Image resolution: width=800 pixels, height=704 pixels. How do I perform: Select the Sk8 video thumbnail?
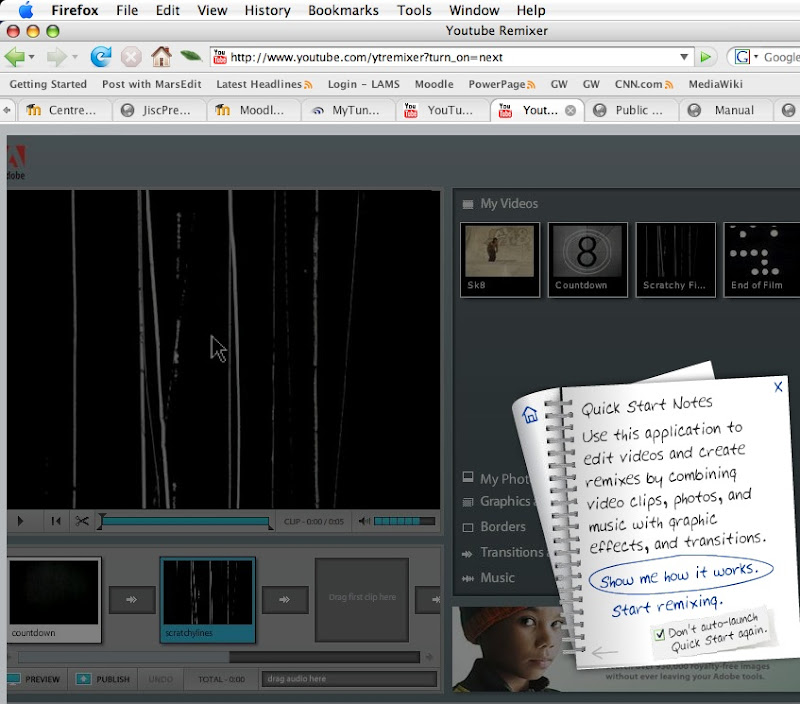pyautogui.click(x=500, y=260)
